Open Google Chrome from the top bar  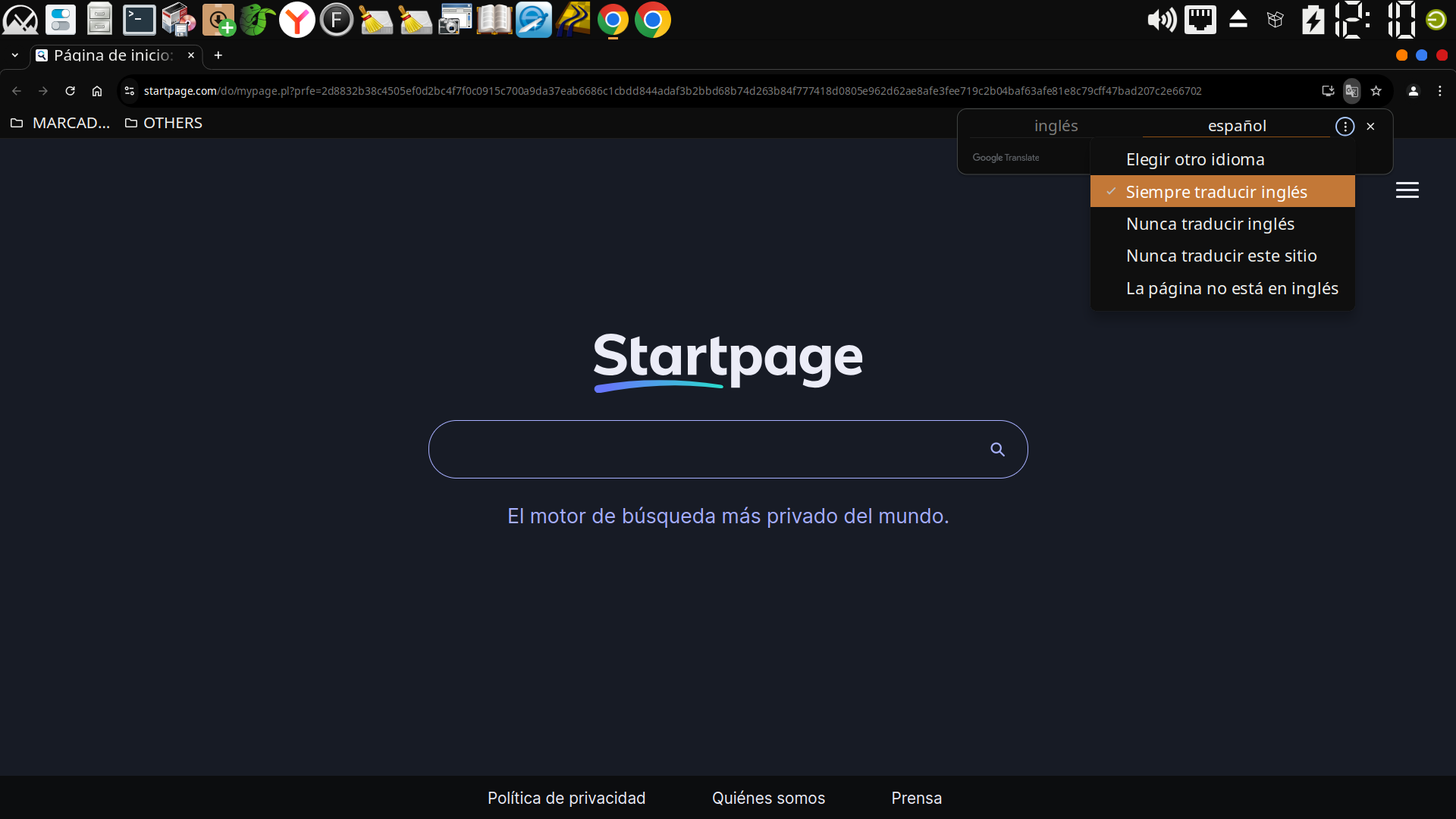pyautogui.click(x=653, y=20)
